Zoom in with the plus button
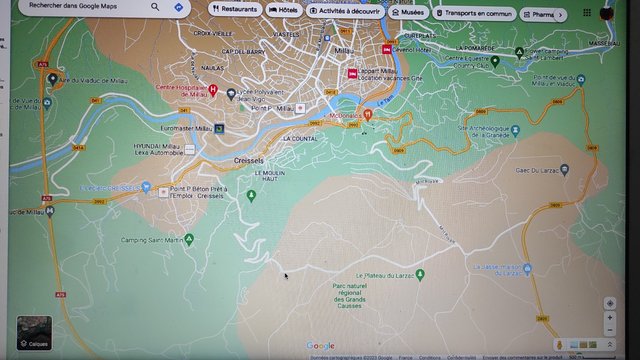Viewport: 640px width, 360px height. pos(610,318)
